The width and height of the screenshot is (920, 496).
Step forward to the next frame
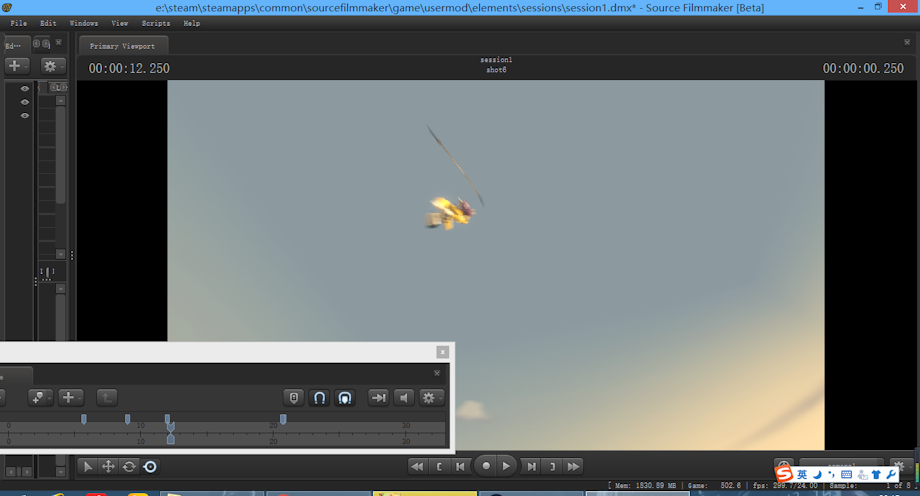pyautogui.click(x=532, y=467)
